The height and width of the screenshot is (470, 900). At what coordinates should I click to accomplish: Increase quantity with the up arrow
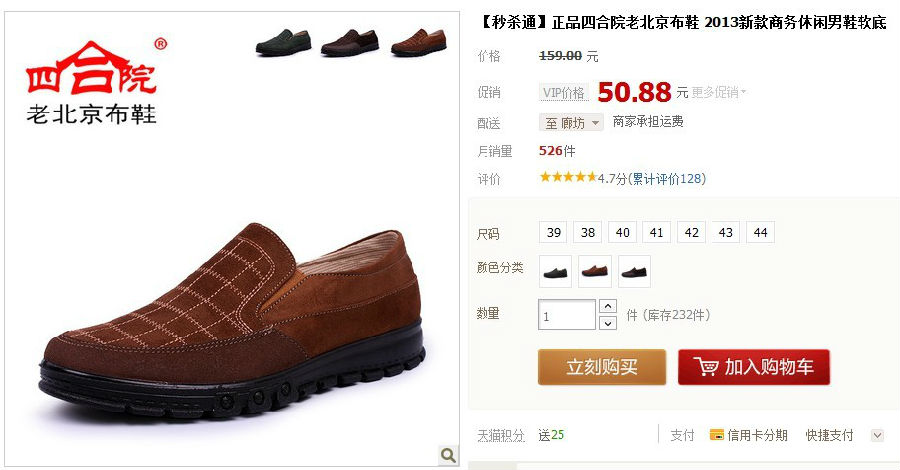pos(608,306)
